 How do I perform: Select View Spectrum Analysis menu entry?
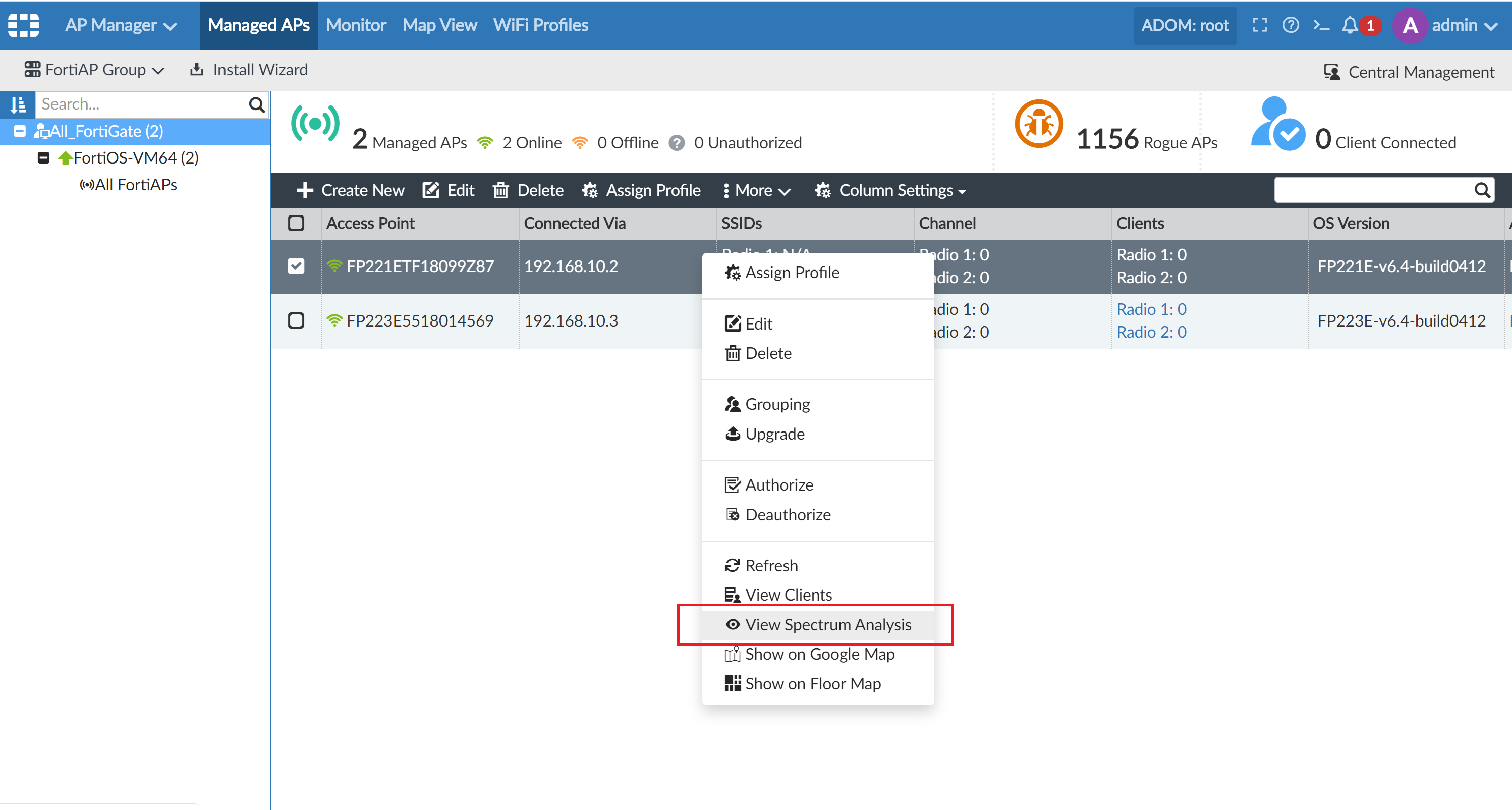click(827, 624)
